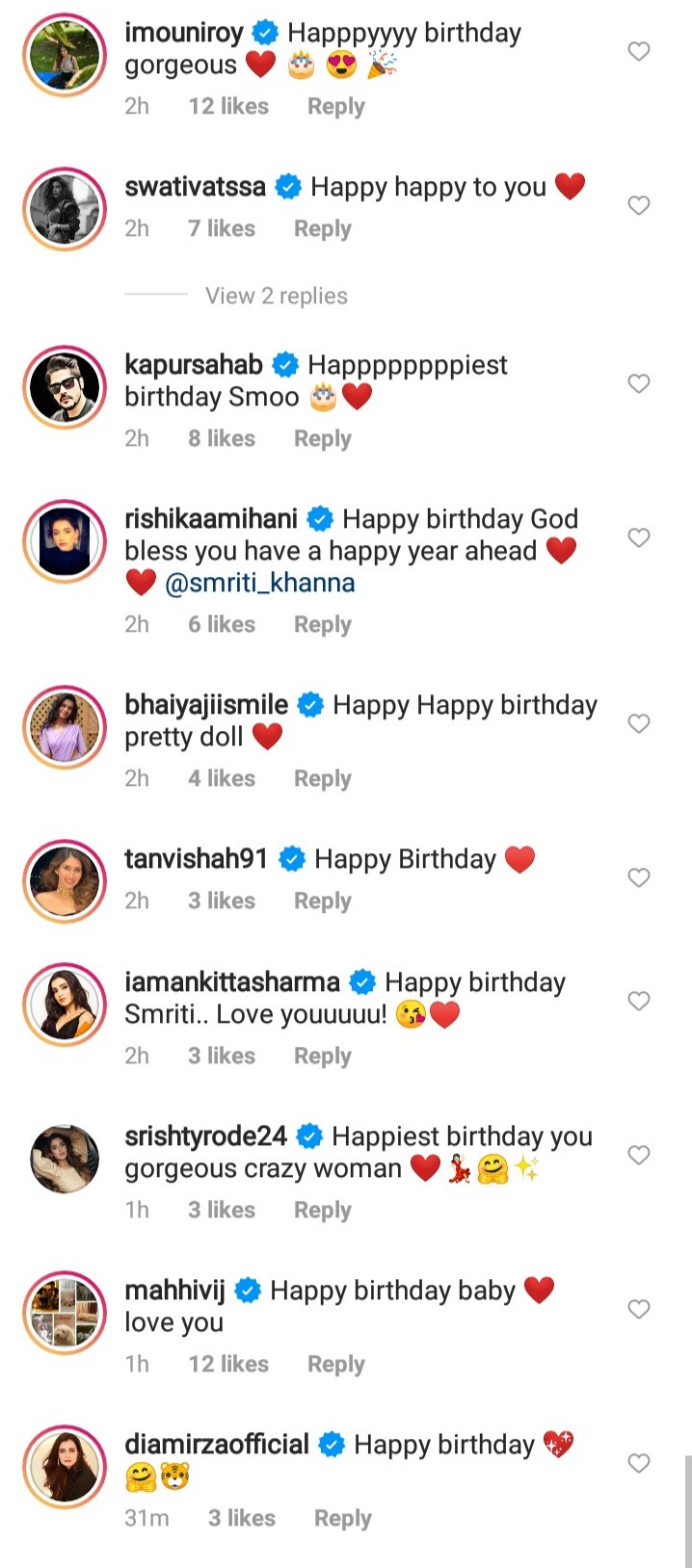Like imouniroy's birthday comment via heart icon
This screenshot has height=1568, width=692.
point(639,51)
